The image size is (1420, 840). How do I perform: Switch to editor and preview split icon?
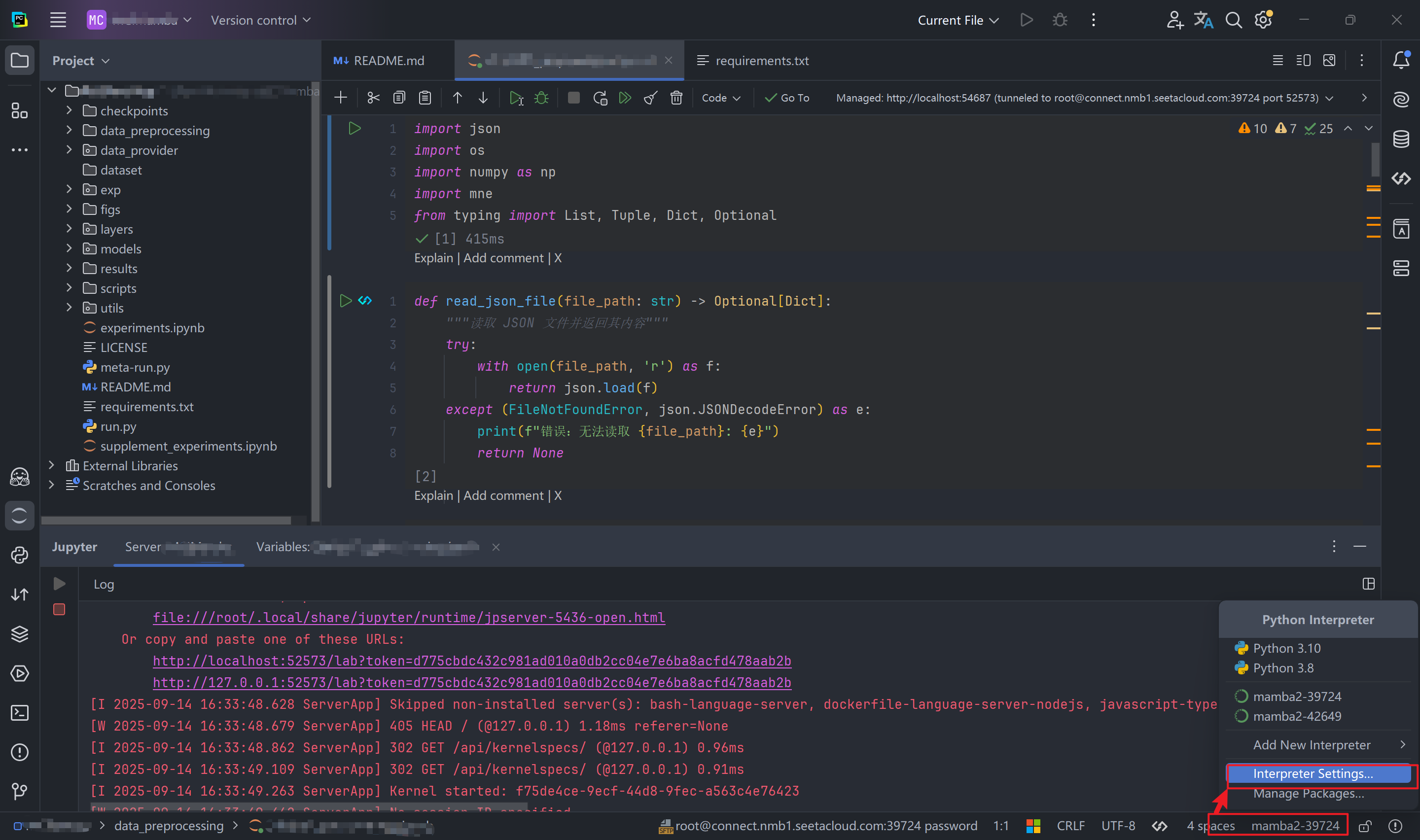click(x=1304, y=60)
